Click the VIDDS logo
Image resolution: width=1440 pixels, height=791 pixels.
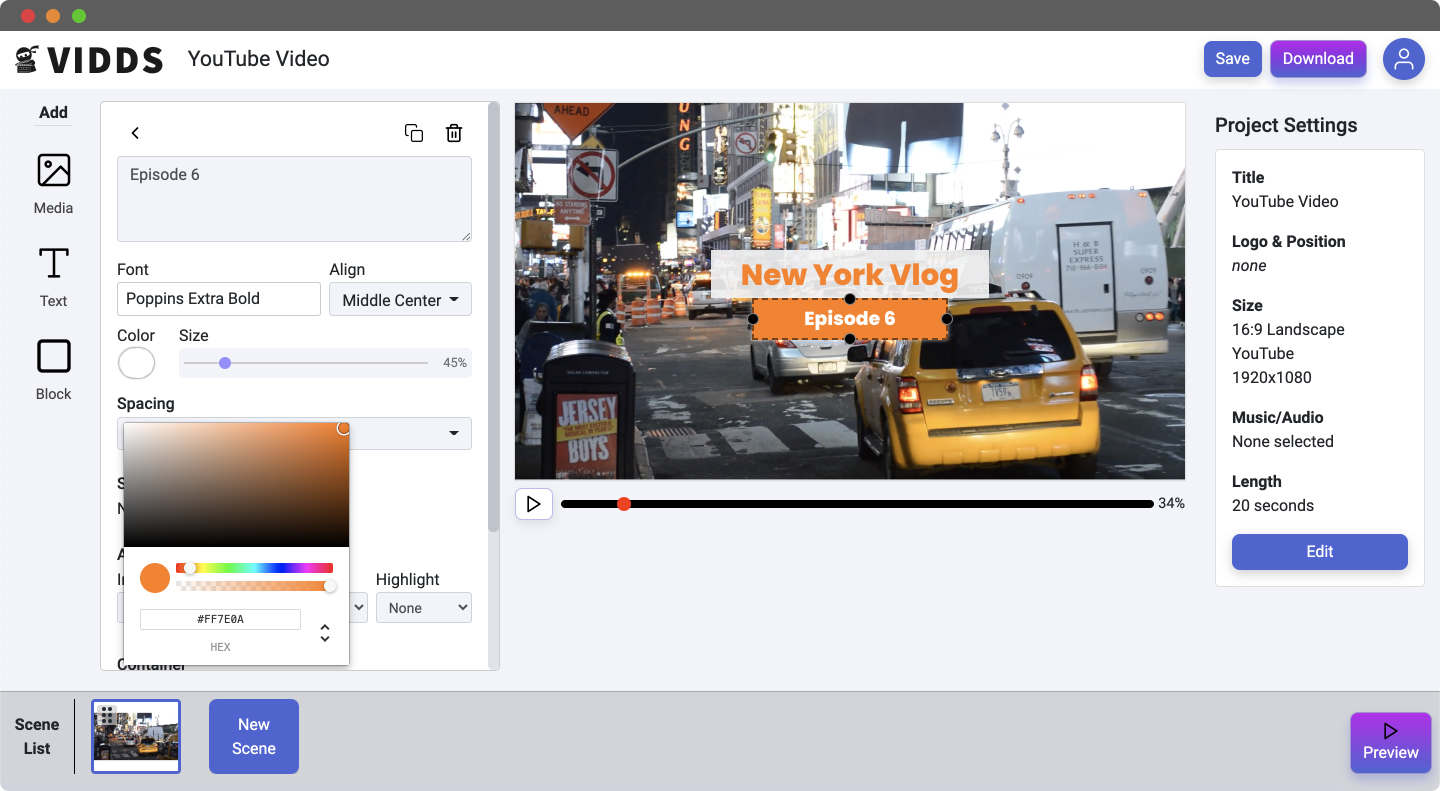click(89, 60)
